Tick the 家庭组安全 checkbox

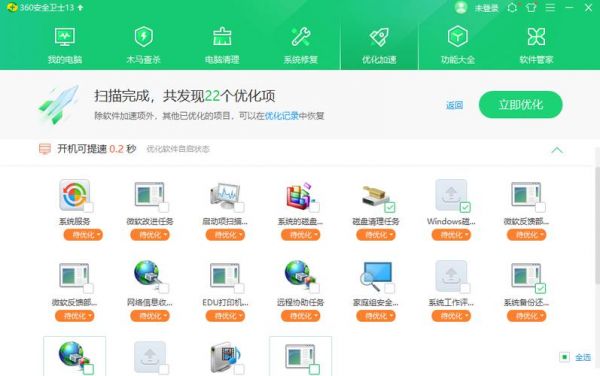[390, 288]
